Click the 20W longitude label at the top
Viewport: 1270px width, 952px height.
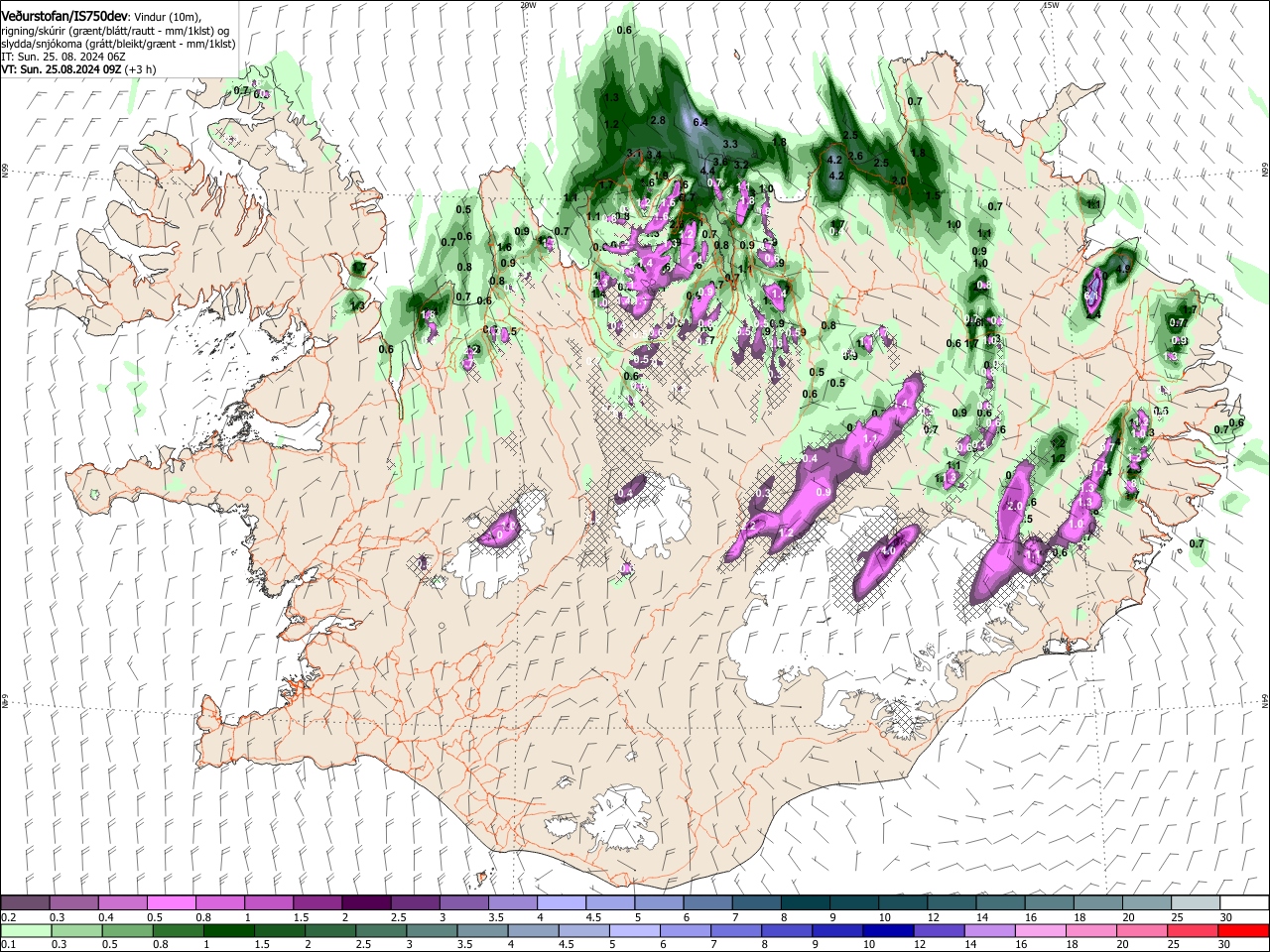pyautogui.click(x=527, y=5)
